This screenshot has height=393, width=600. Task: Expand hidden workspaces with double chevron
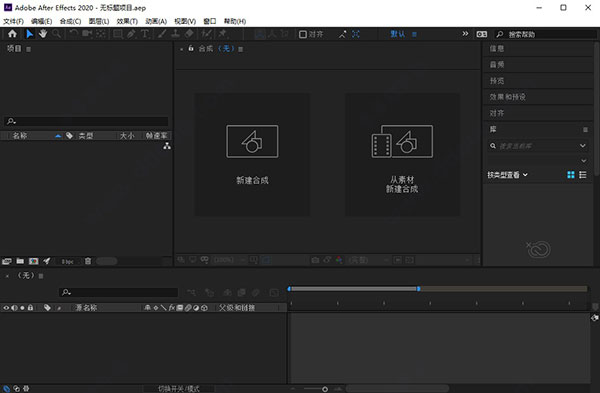click(465, 34)
